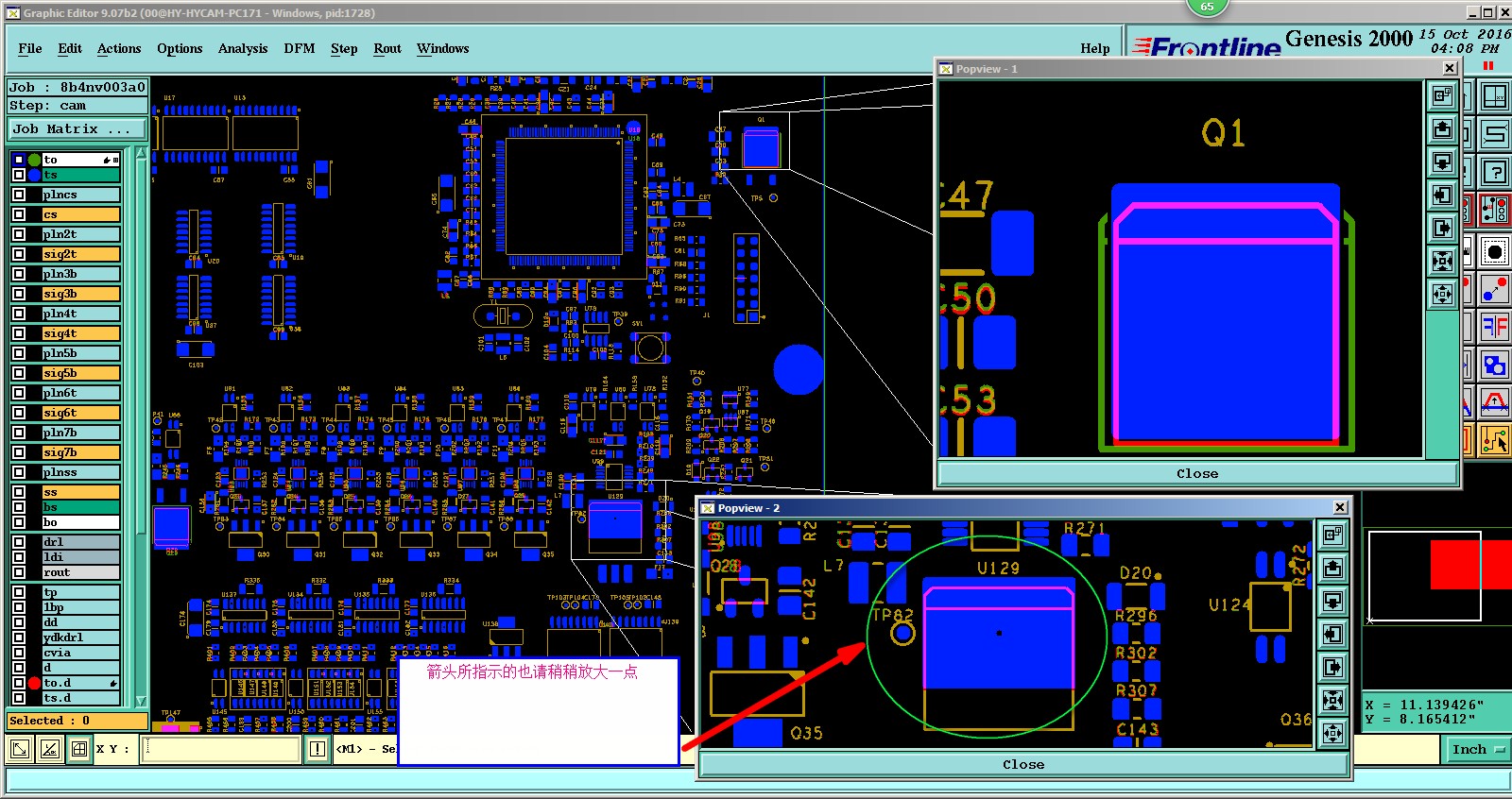Screen dimensions: 1512x799
Task: Enable the drl layer checkbox
Action: pyautogui.click(x=19, y=542)
